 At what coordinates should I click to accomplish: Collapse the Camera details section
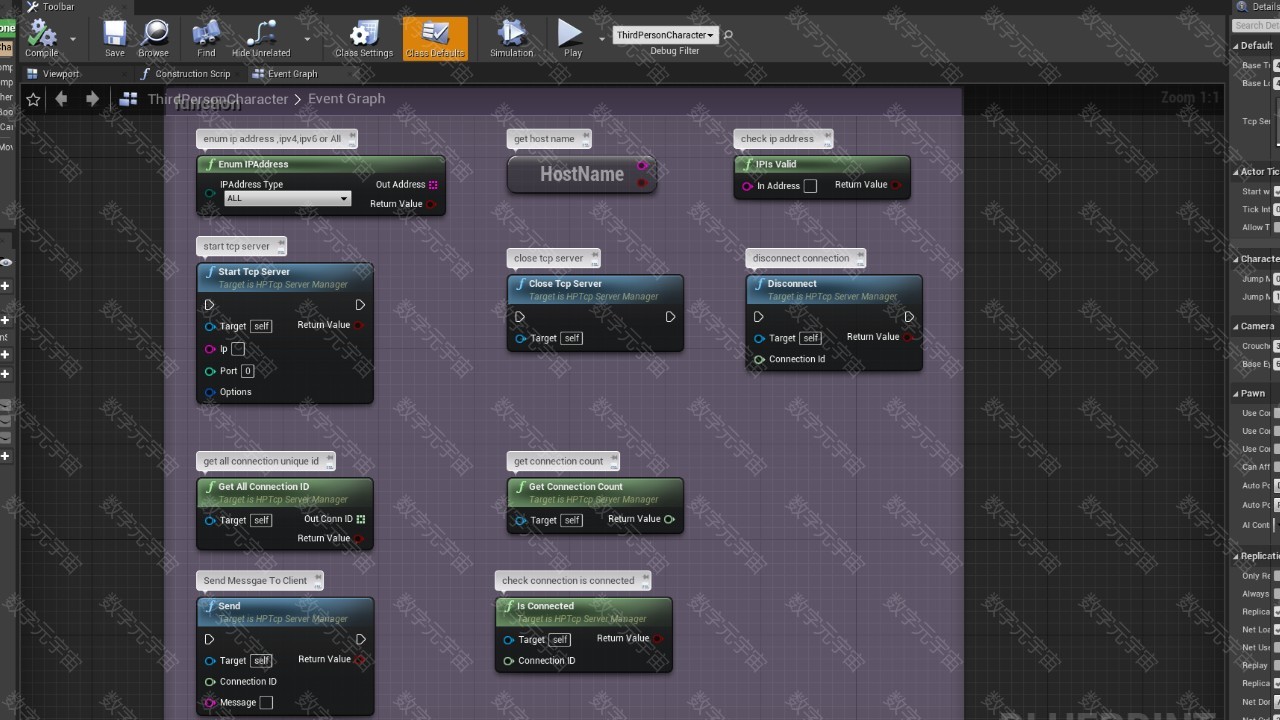tap(1236, 326)
